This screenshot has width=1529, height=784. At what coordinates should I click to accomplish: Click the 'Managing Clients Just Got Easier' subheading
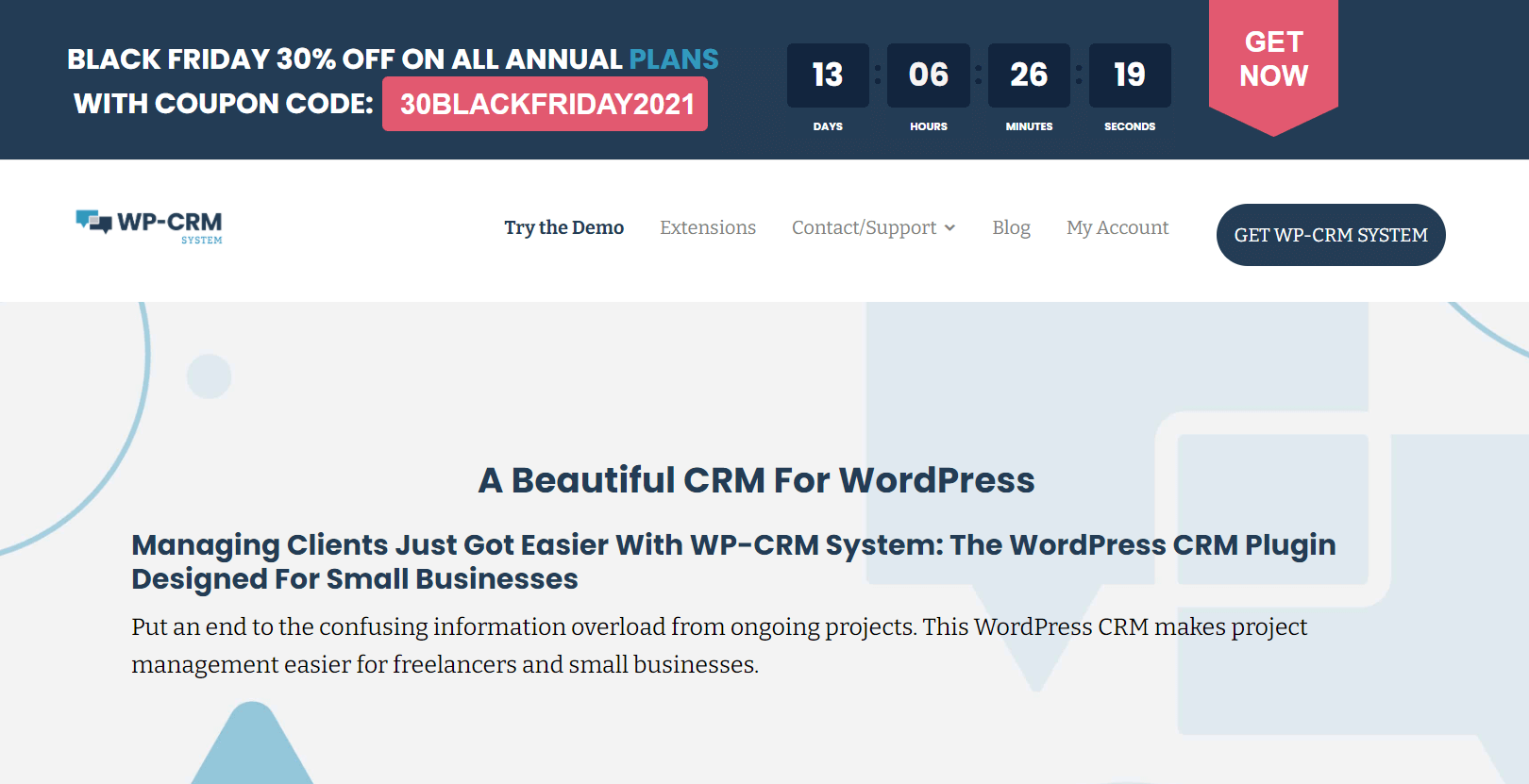pos(733,561)
